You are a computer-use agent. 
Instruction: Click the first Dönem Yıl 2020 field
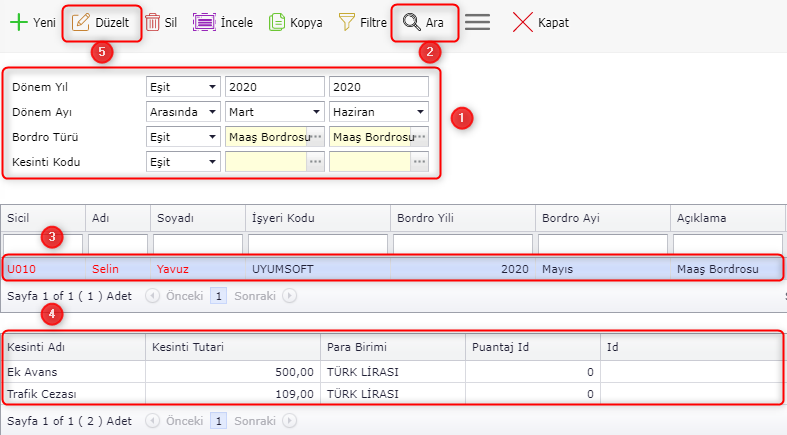point(274,87)
